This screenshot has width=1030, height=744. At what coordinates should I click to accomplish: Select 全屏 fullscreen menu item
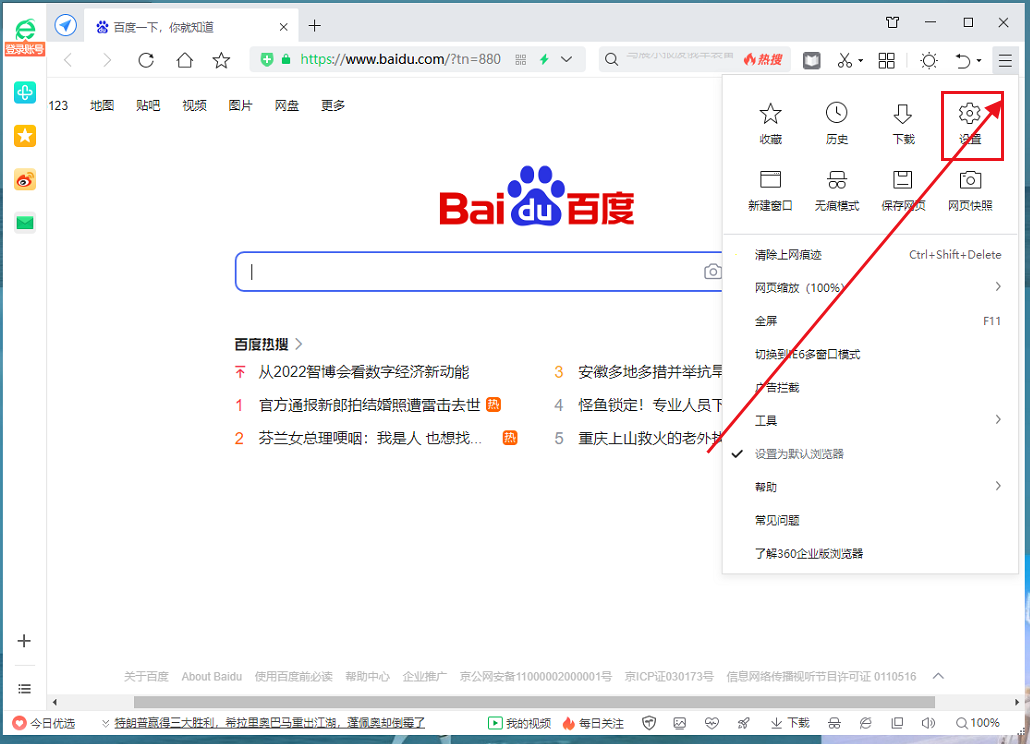click(x=870, y=321)
